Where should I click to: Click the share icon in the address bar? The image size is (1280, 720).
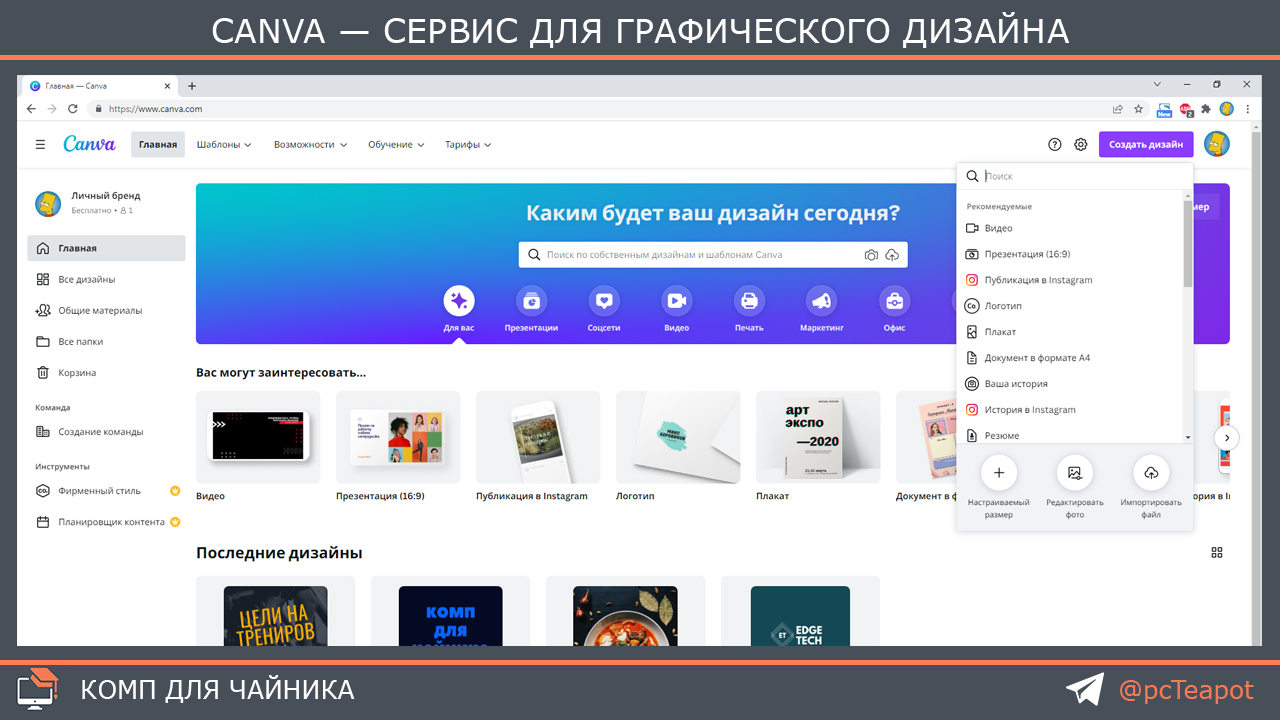point(1117,109)
